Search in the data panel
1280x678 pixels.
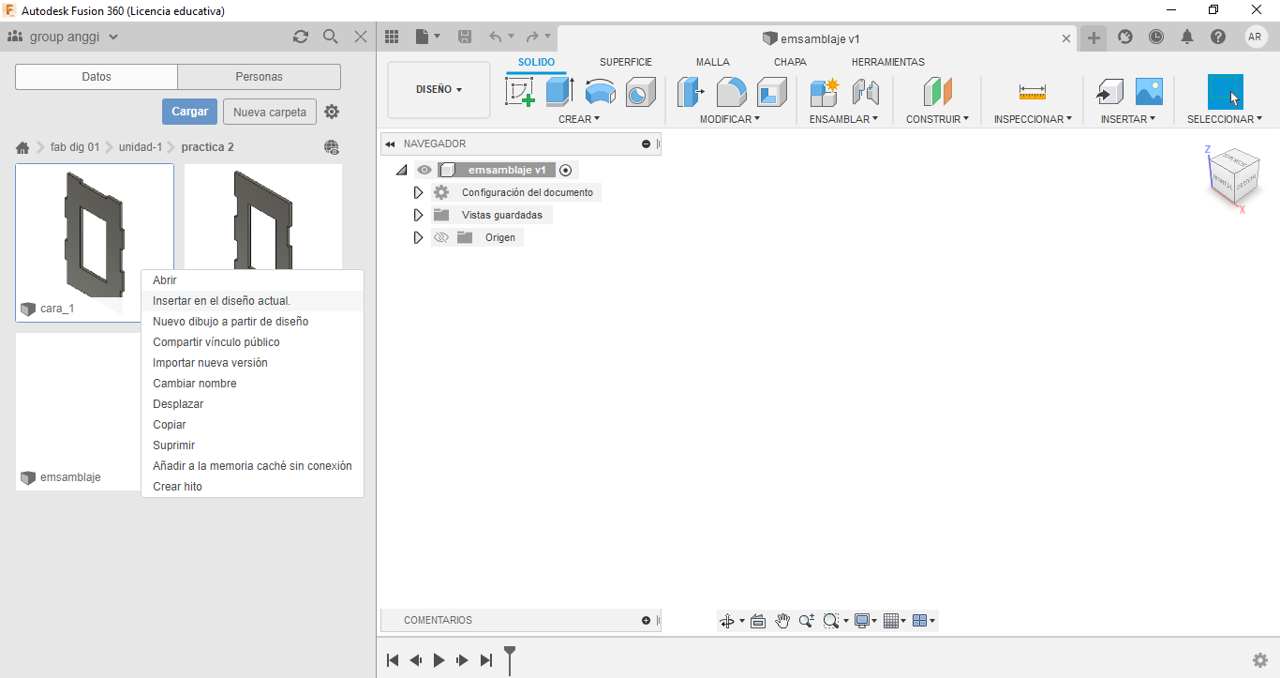pyautogui.click(x=331, y=37)
